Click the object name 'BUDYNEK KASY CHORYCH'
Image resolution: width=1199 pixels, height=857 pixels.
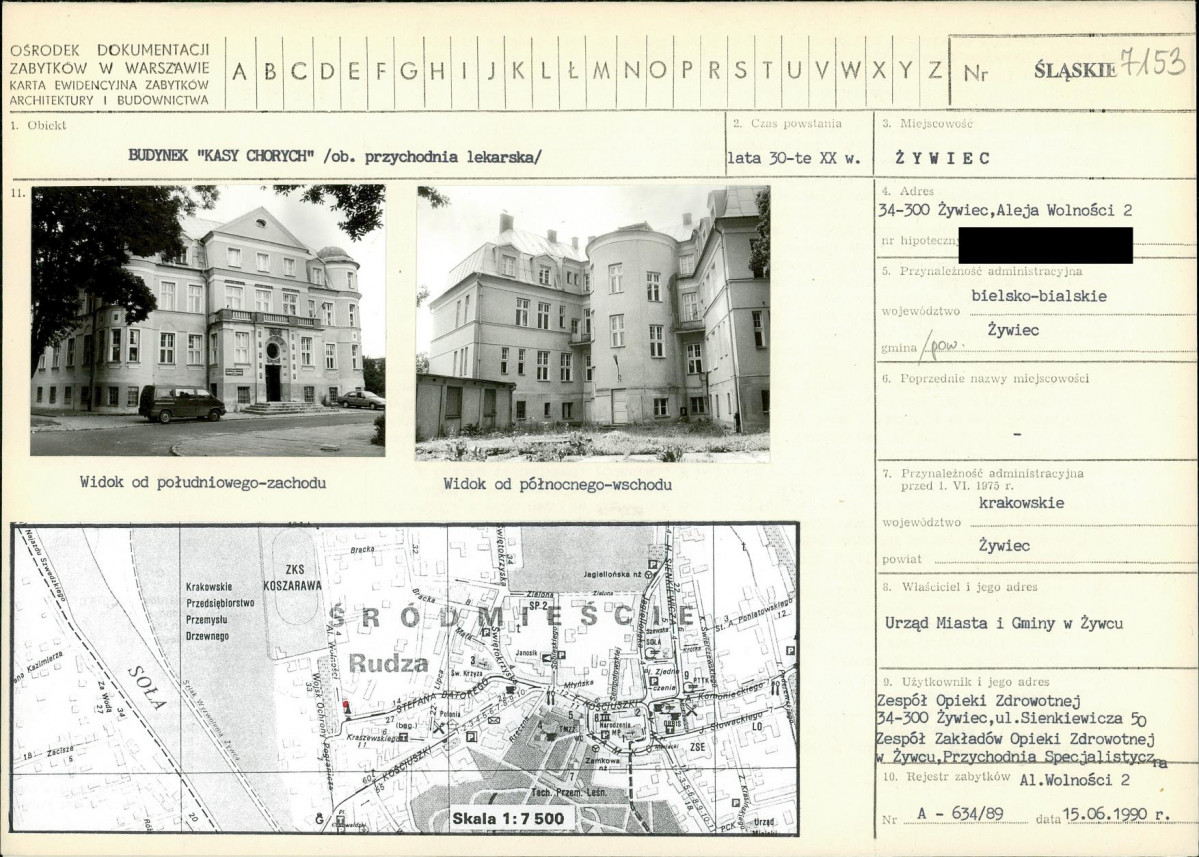click(x=223, y=156)
